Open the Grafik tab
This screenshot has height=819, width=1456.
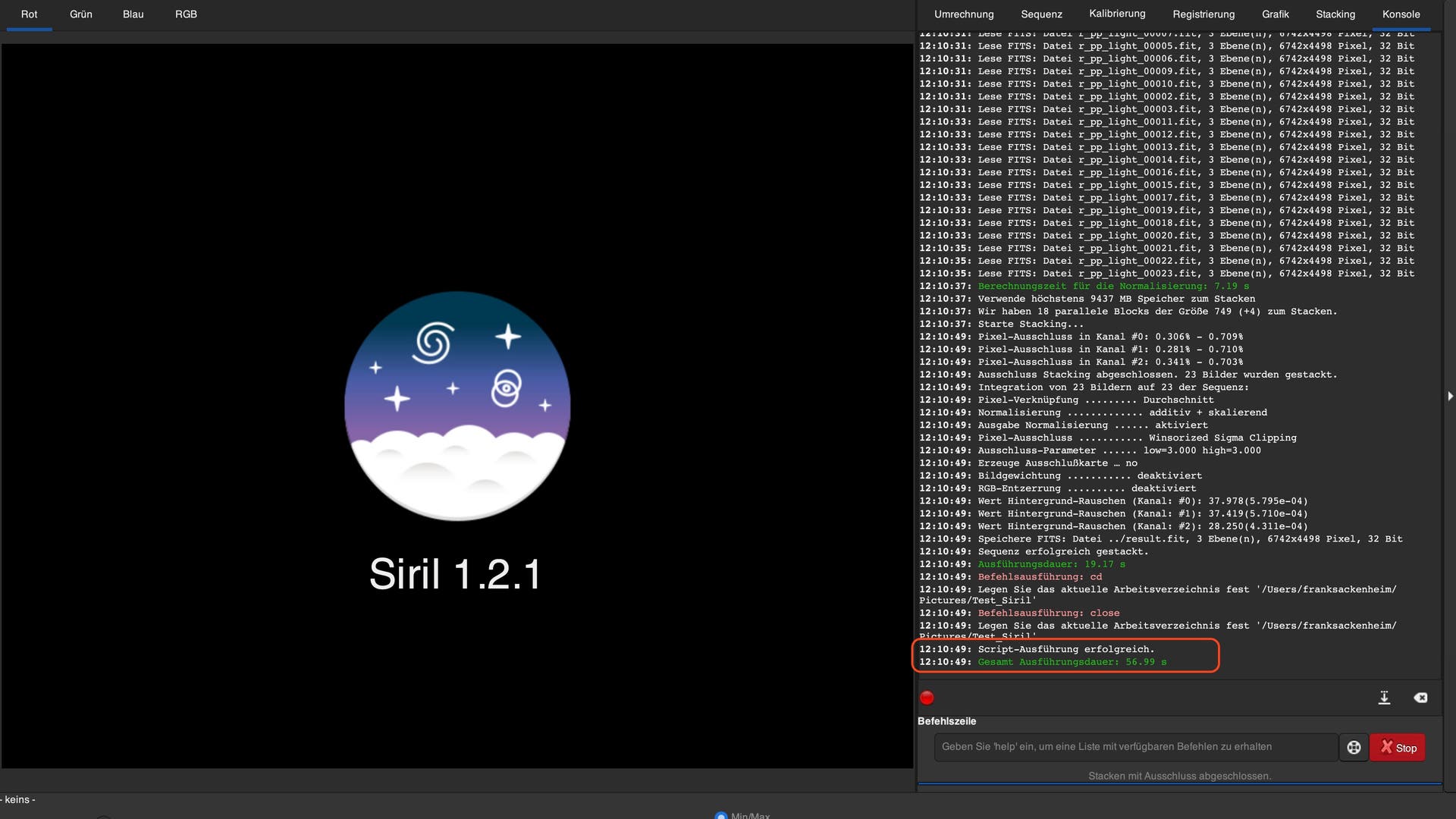(x=1275, y=14)
